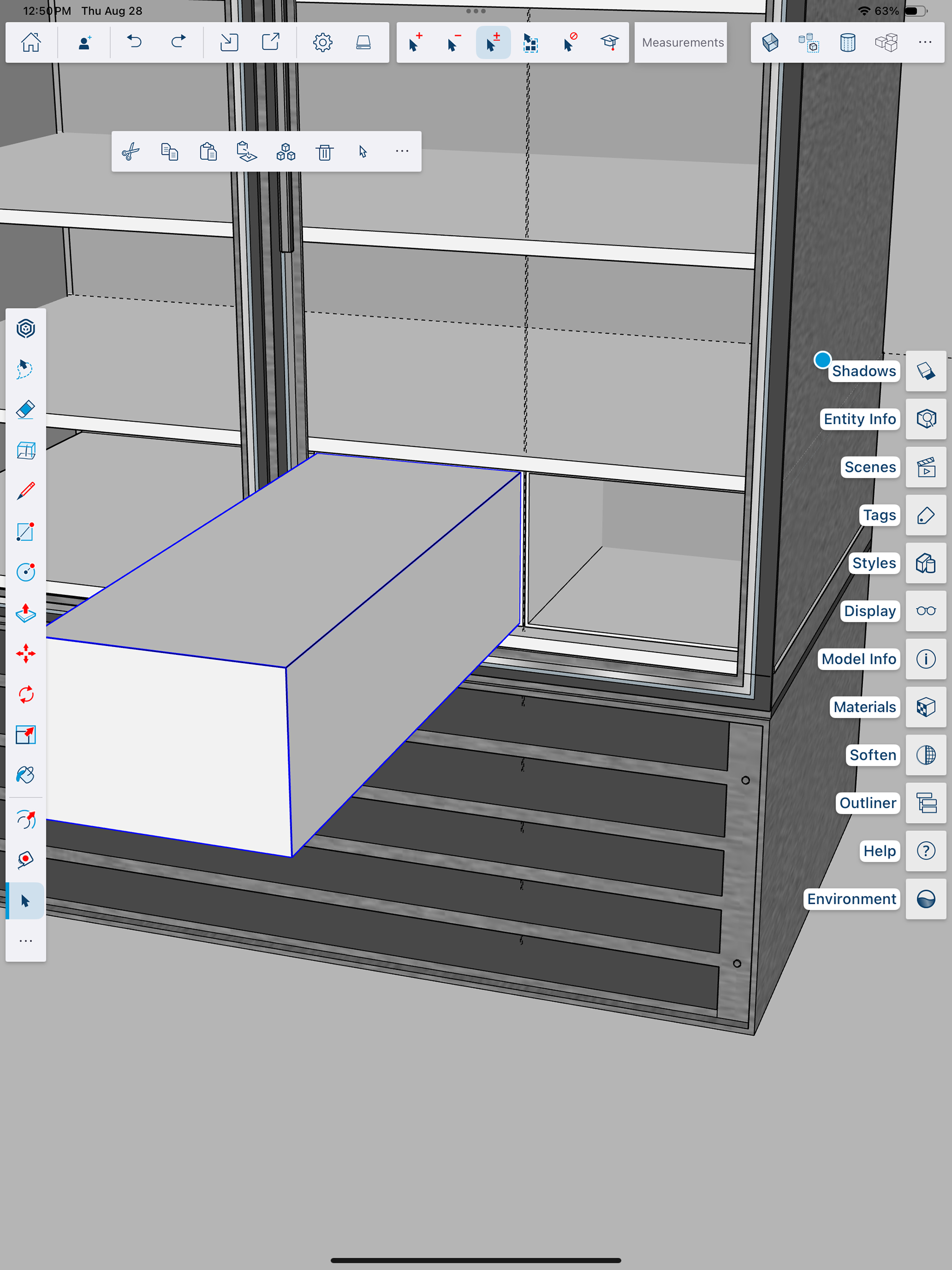Go to the Home screen

31,43
